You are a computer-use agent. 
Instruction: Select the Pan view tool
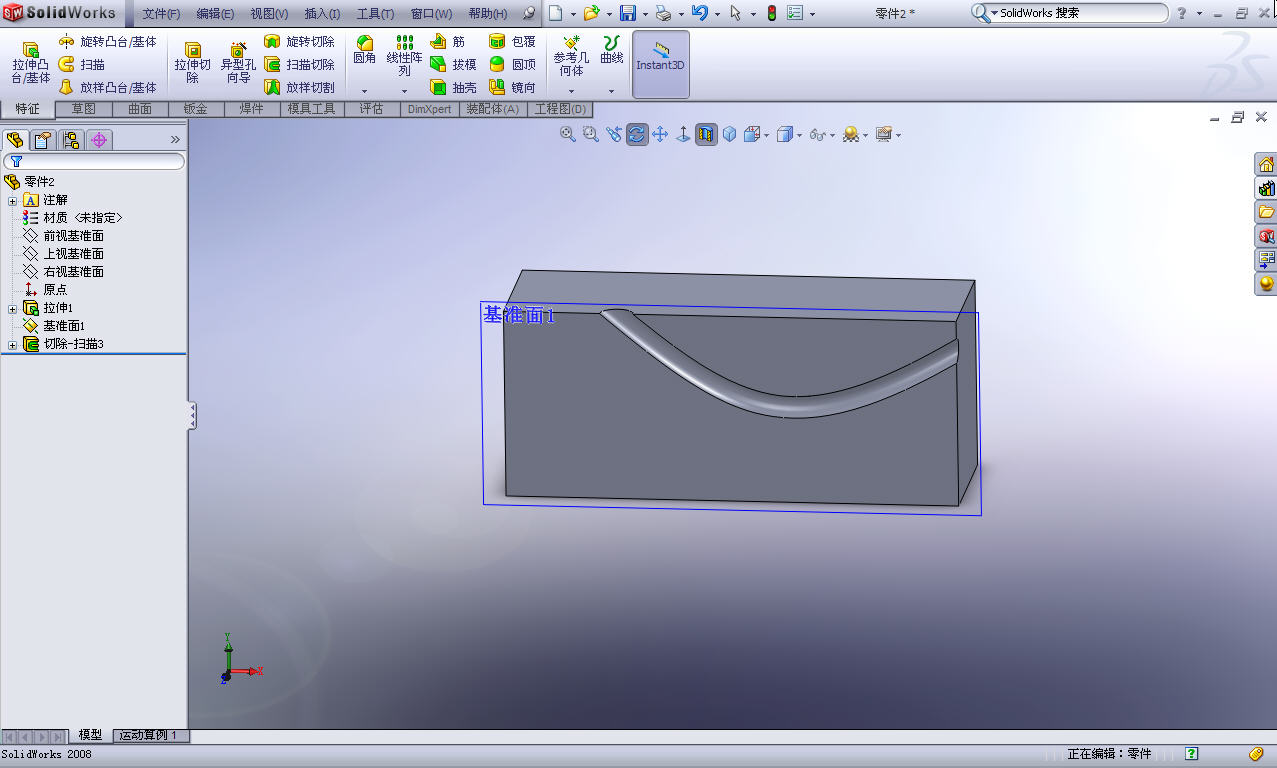pos(660,134)
